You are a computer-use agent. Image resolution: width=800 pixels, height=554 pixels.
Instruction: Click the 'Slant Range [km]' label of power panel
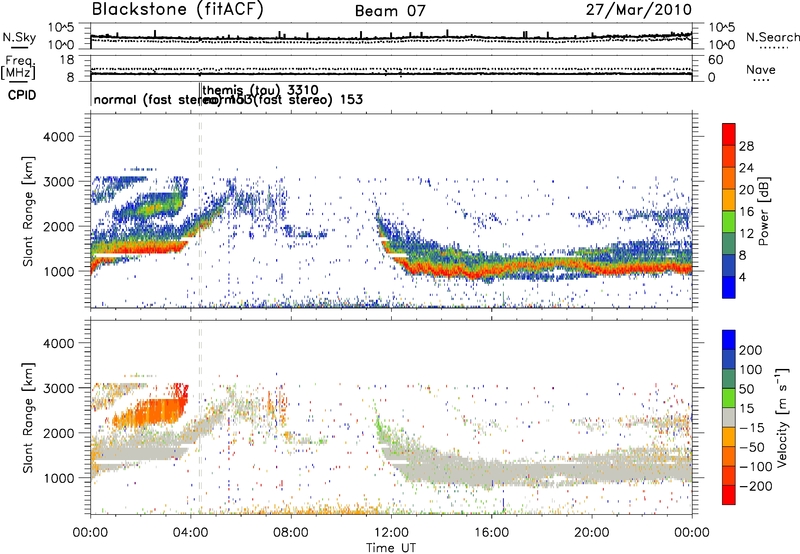(x=28, y=211)
